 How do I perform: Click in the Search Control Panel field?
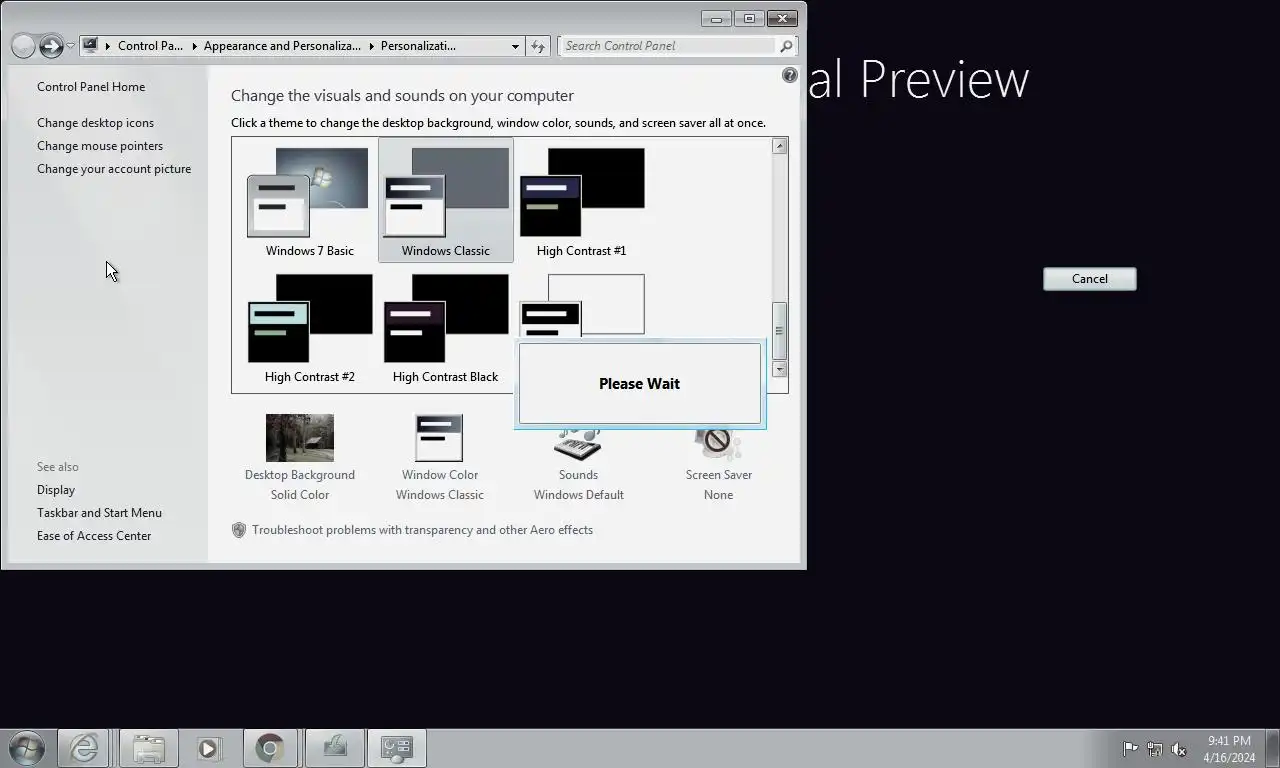coord(668,46)
